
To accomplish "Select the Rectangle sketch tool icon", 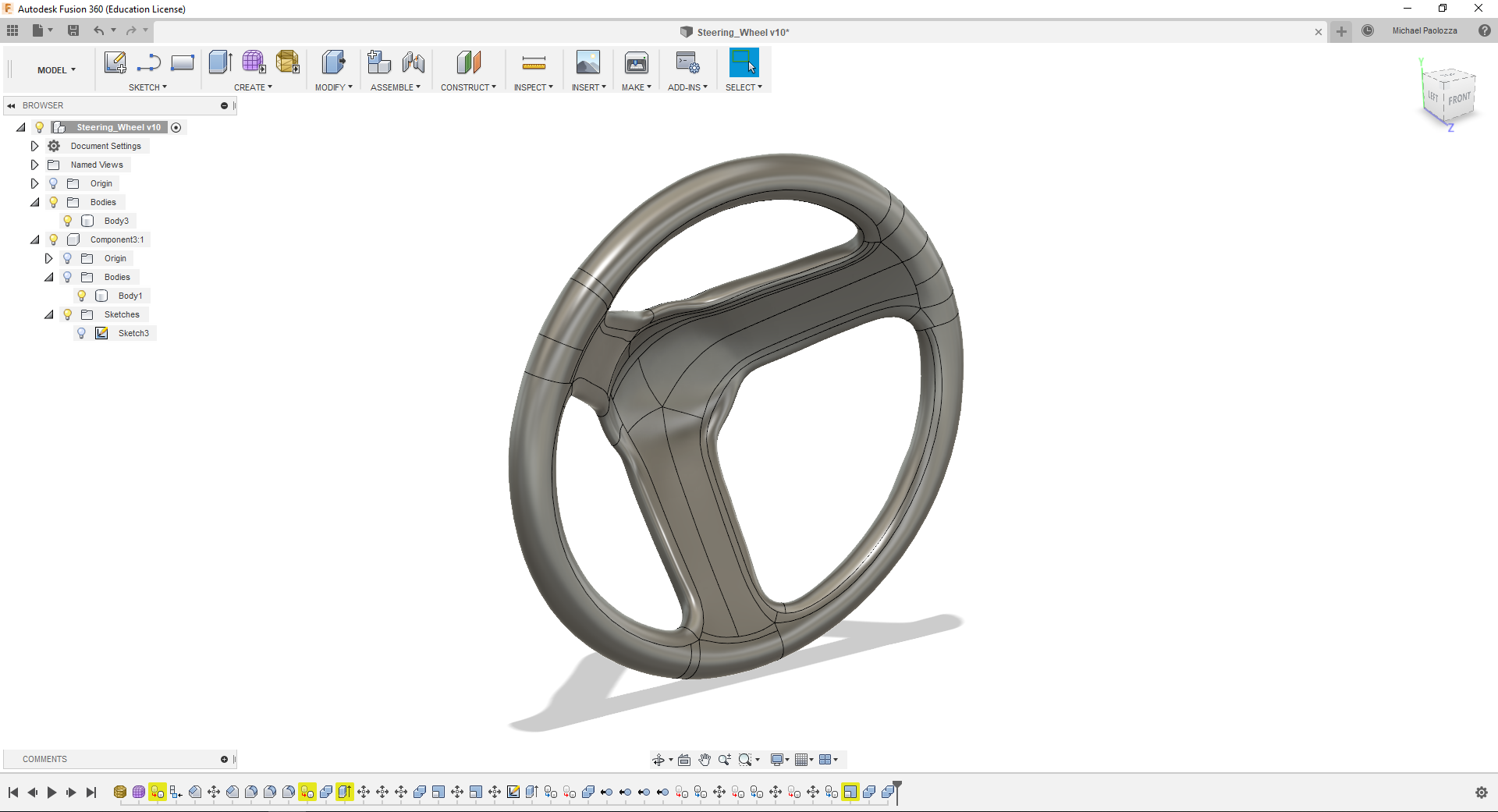I will [x=182, y=63].
